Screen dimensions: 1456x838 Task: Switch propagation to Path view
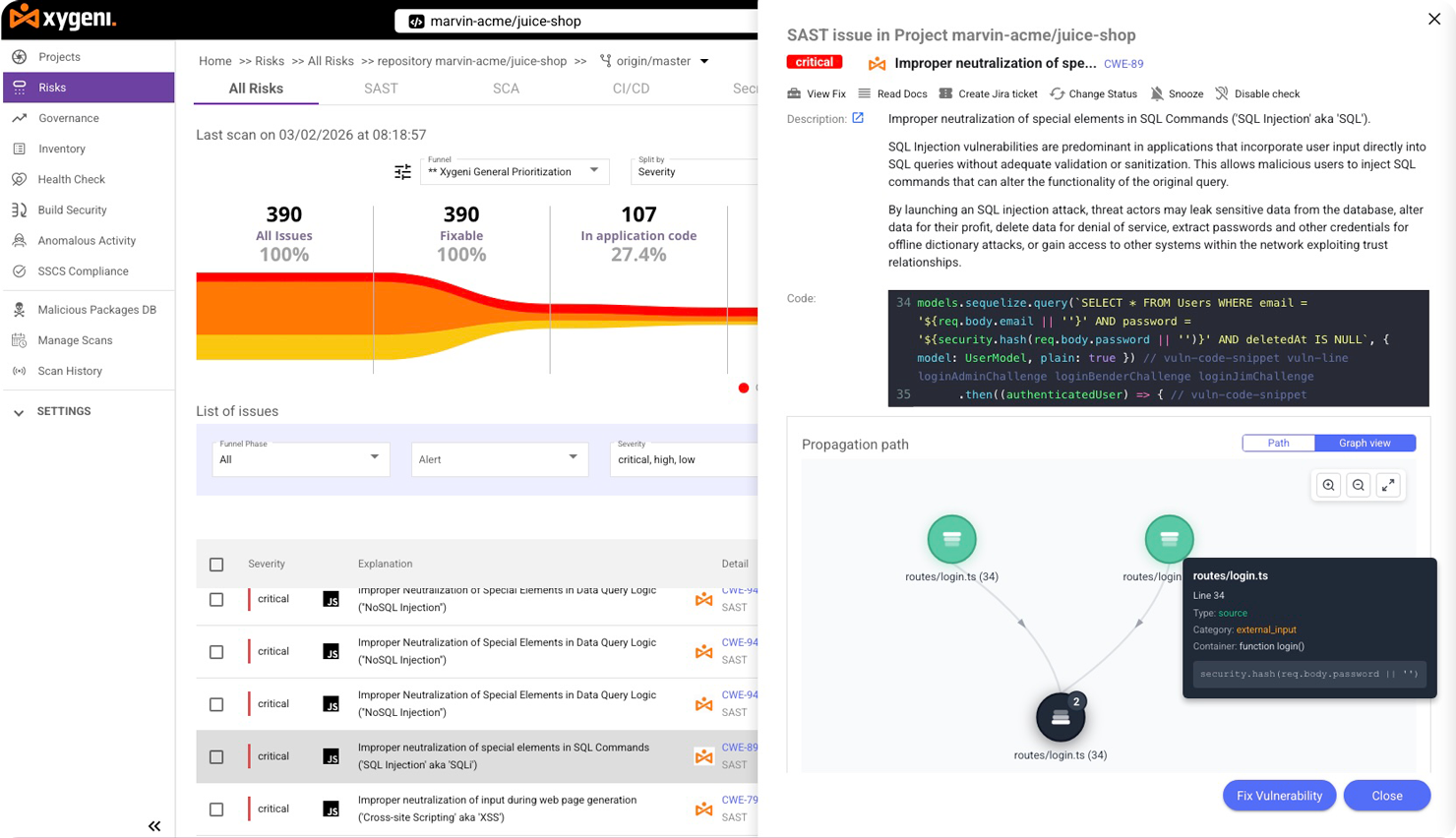(x=1278, y=444)
